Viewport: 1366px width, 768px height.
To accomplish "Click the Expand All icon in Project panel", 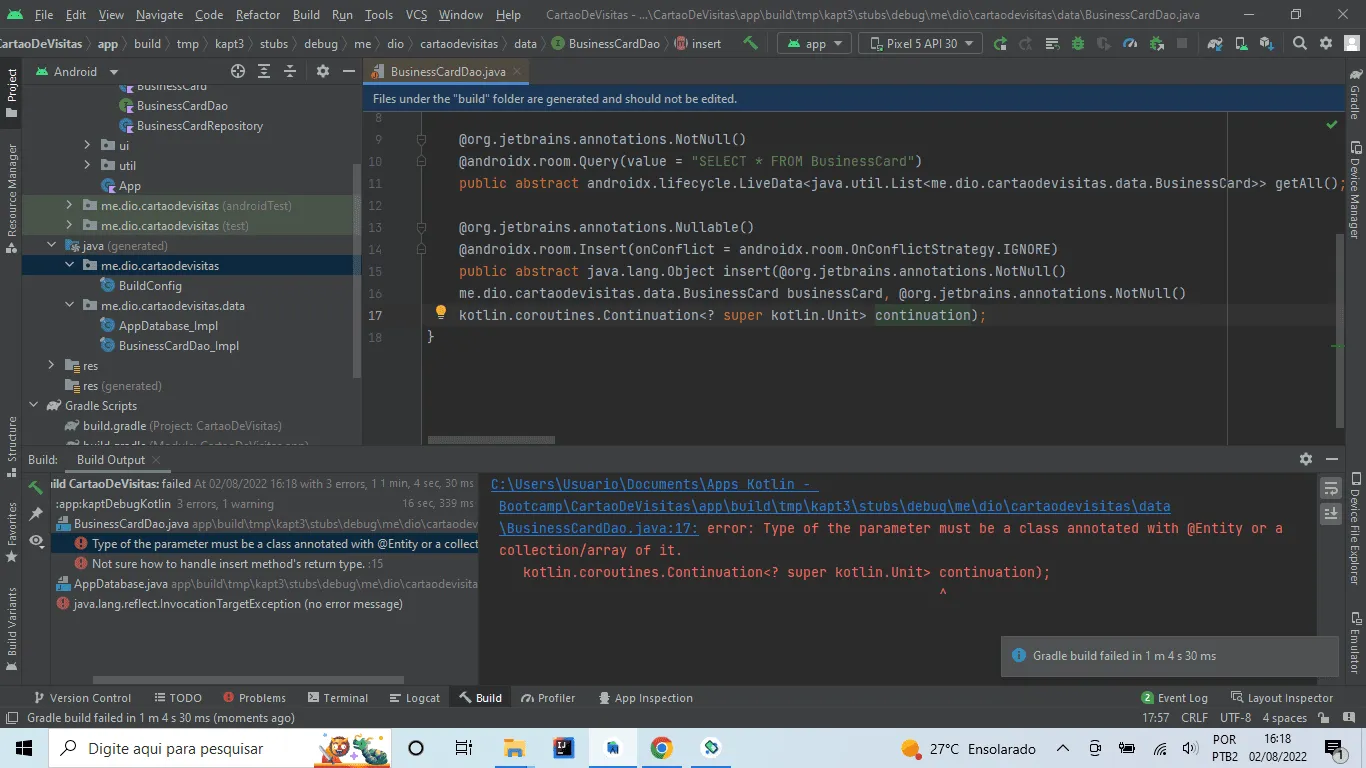I will click(264, 71).
